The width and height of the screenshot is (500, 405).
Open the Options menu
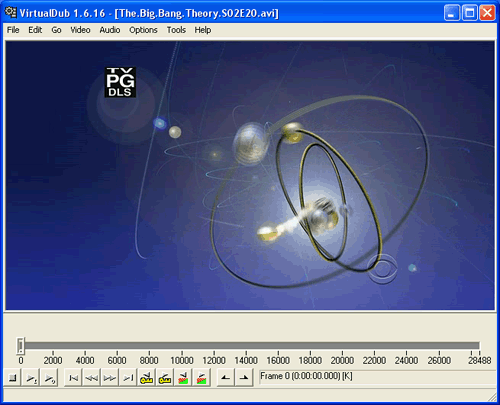click(143, 30)
